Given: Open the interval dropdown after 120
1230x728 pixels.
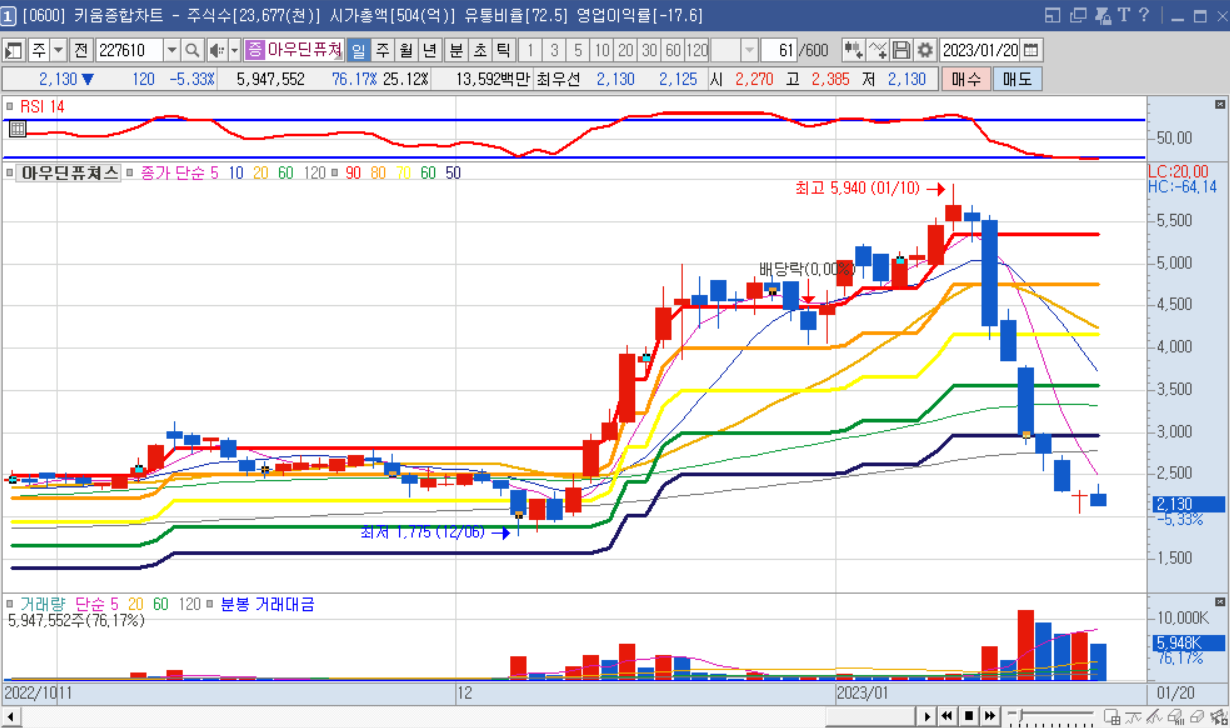Looking at the screenshot, I should 749,50.
